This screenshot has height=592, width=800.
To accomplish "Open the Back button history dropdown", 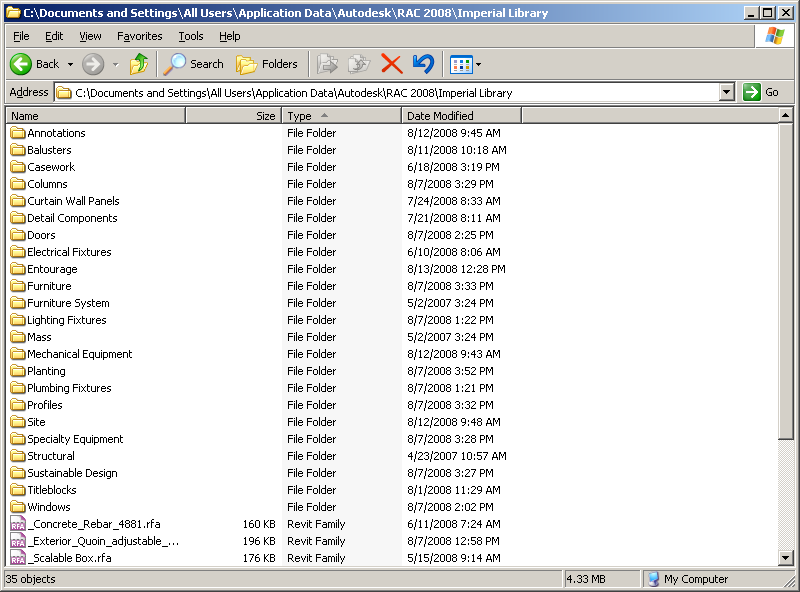I will click(70, 64).
